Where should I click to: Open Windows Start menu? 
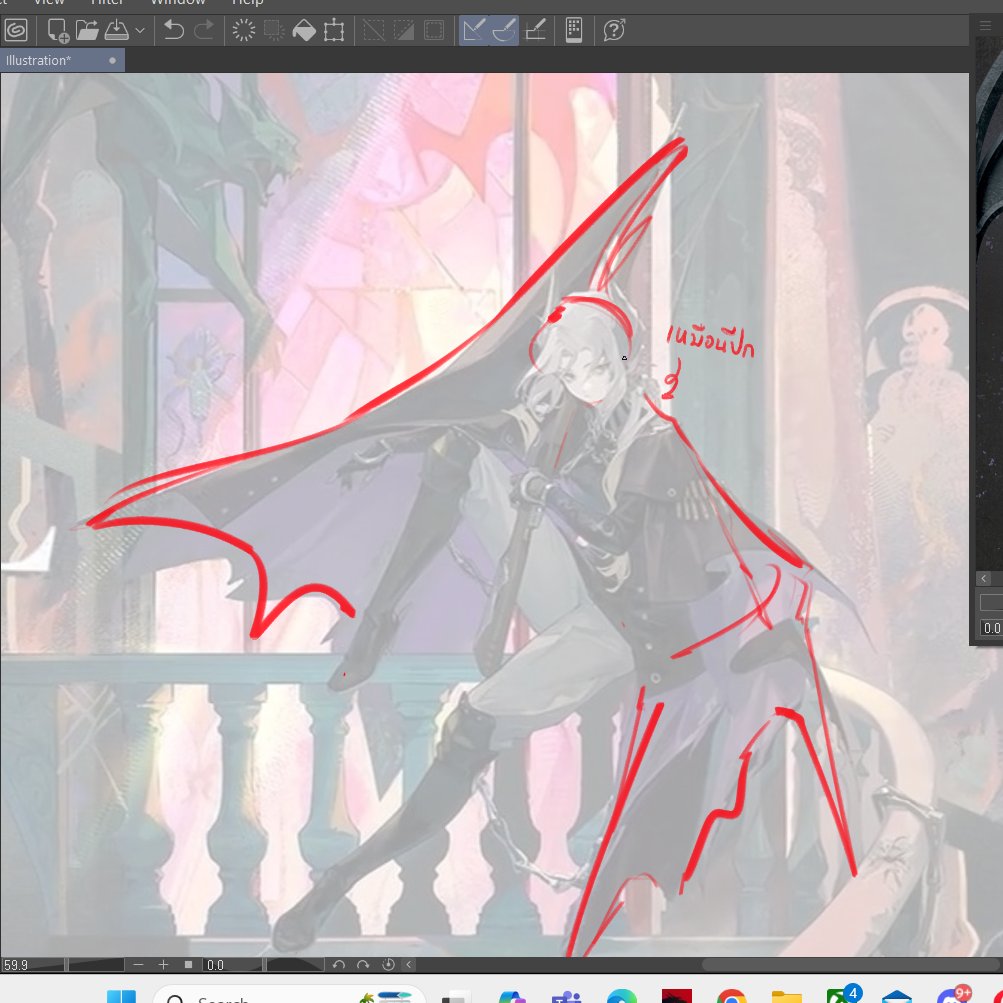(x=121, y=997)
